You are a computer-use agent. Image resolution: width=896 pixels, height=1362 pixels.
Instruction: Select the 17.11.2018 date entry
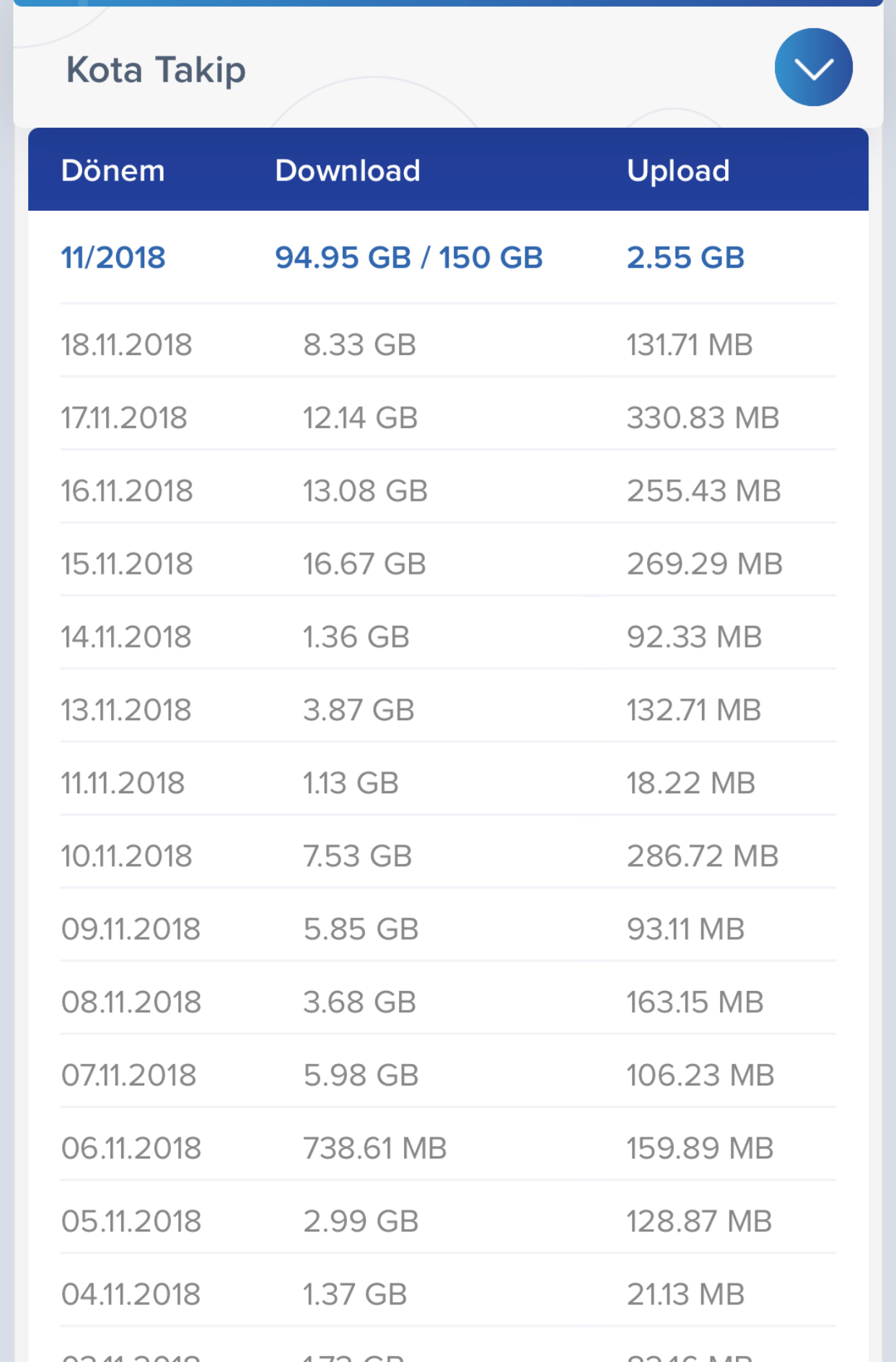pos(124,418)
